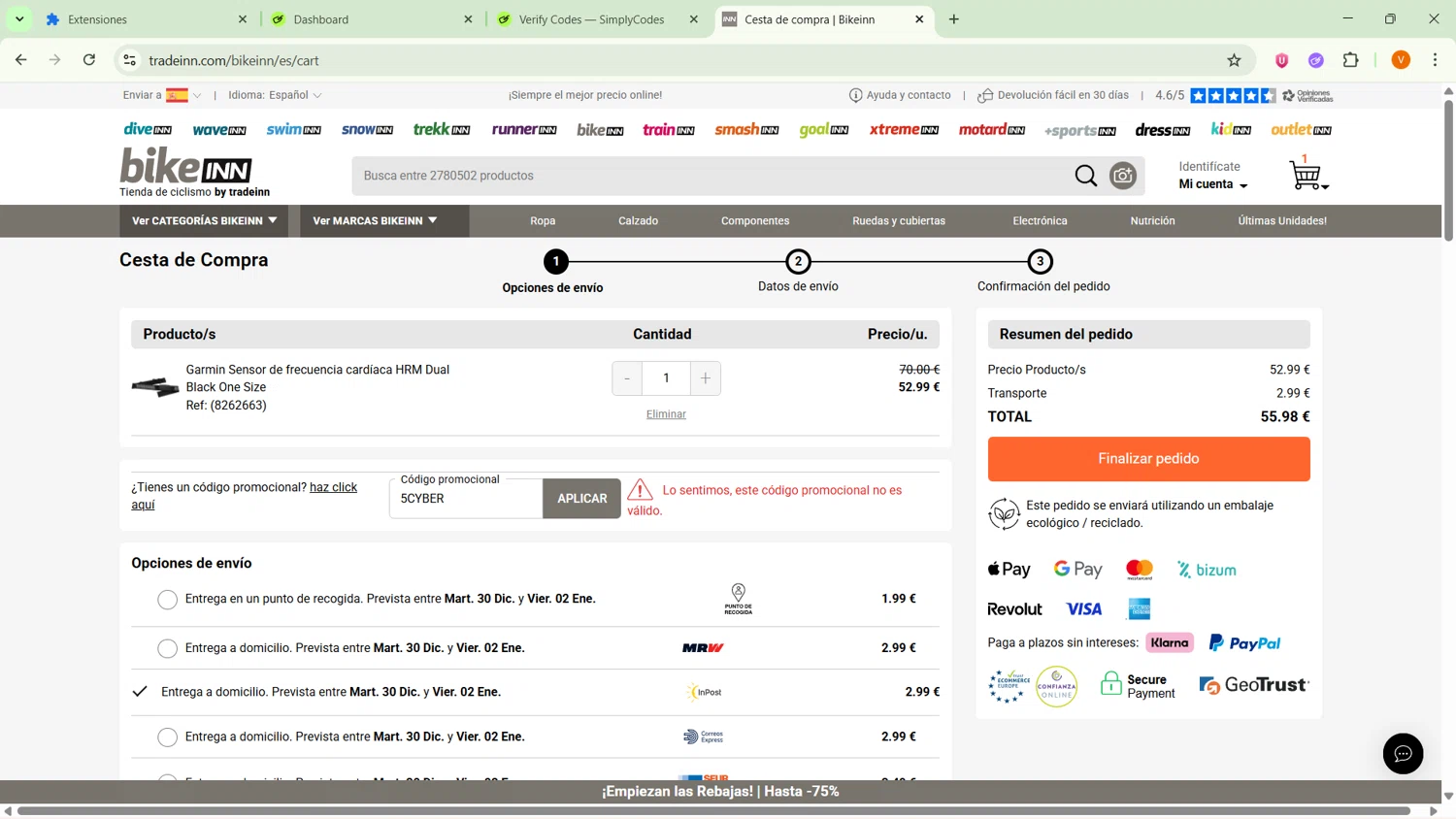Image resolution: width=1456 pixels, height=819 pixels.
Task: Open the swiminn store logo
Action: [x=293, y=129]
